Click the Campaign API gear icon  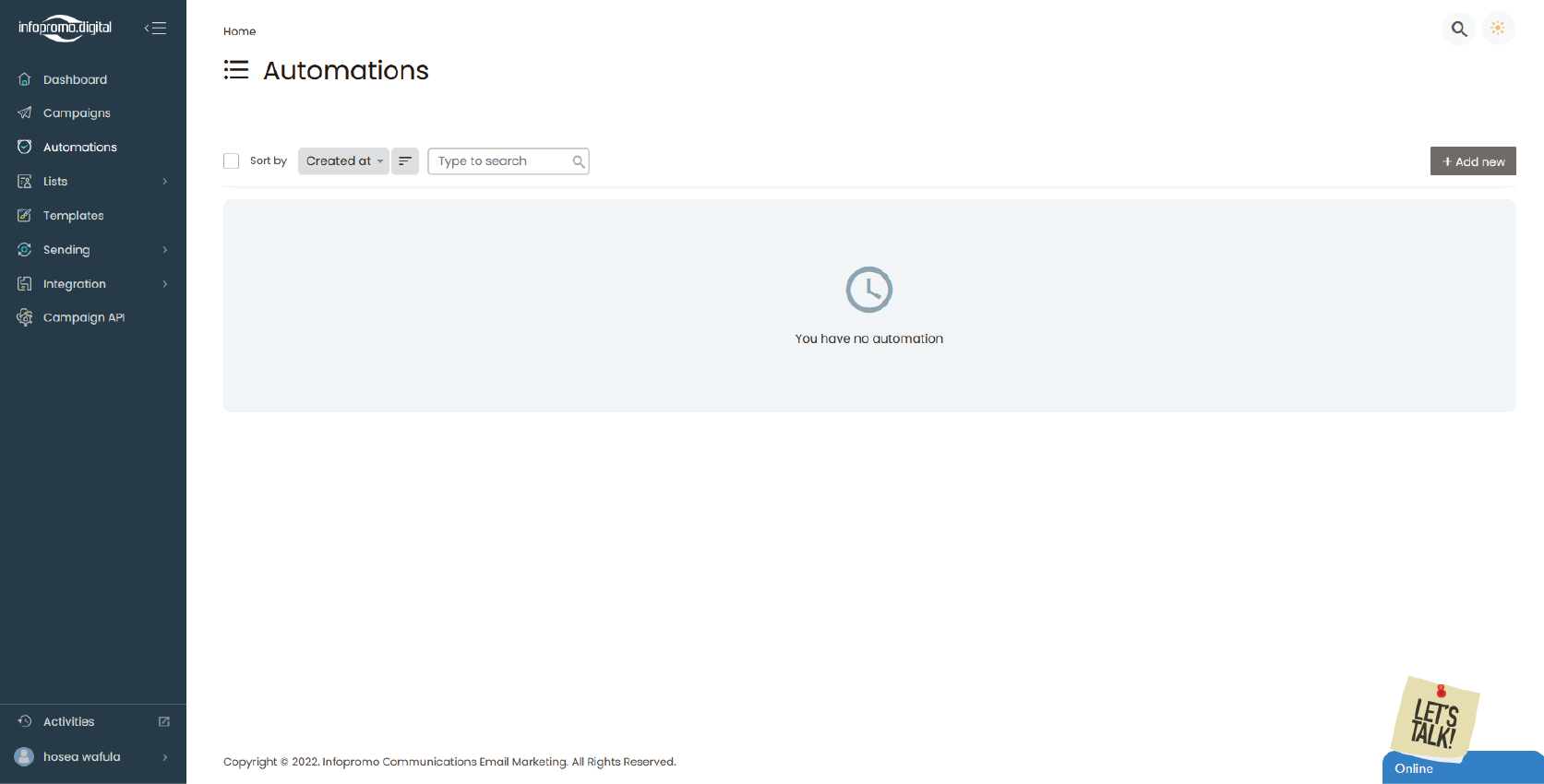(x=25, y=317)
